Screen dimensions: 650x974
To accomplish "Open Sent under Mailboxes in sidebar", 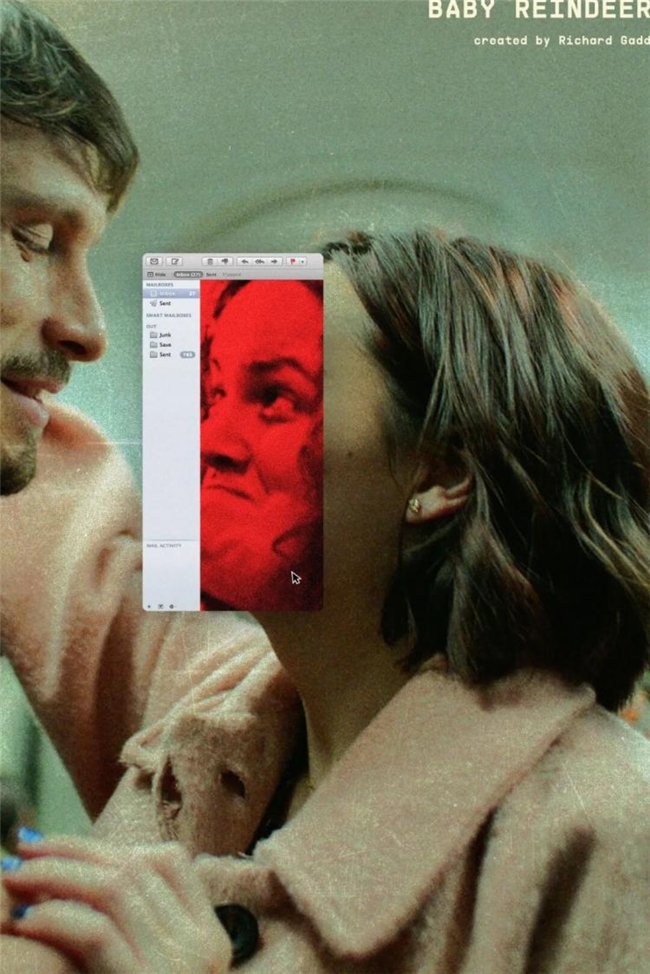I will (165, 303).
